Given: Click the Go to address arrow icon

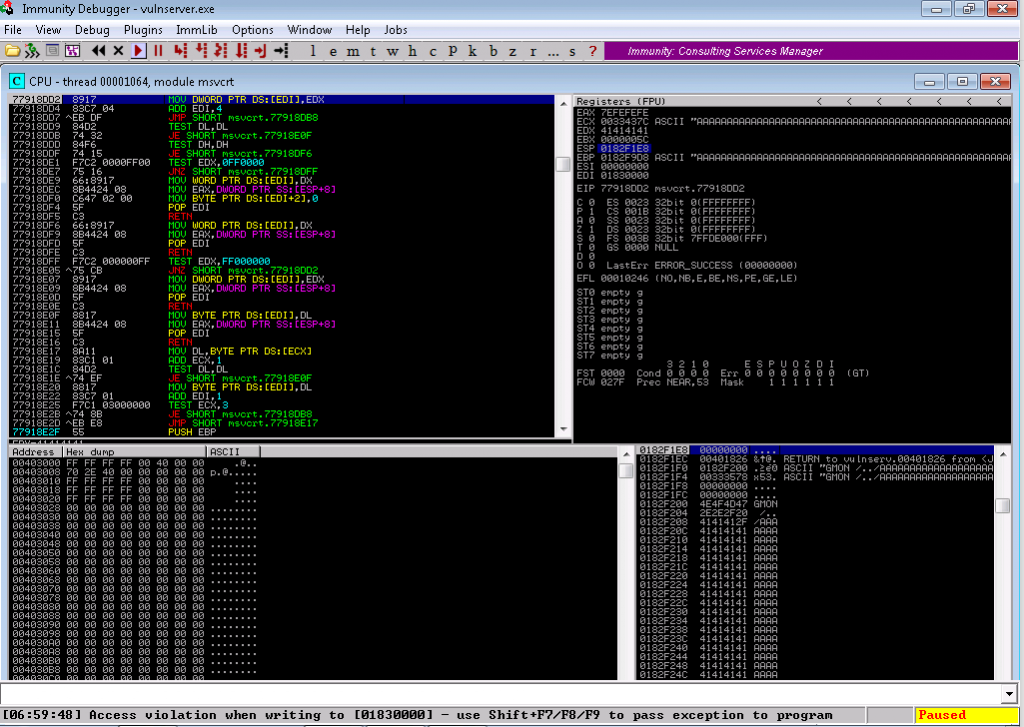Looking at the screenshot, I should point(281,50).
